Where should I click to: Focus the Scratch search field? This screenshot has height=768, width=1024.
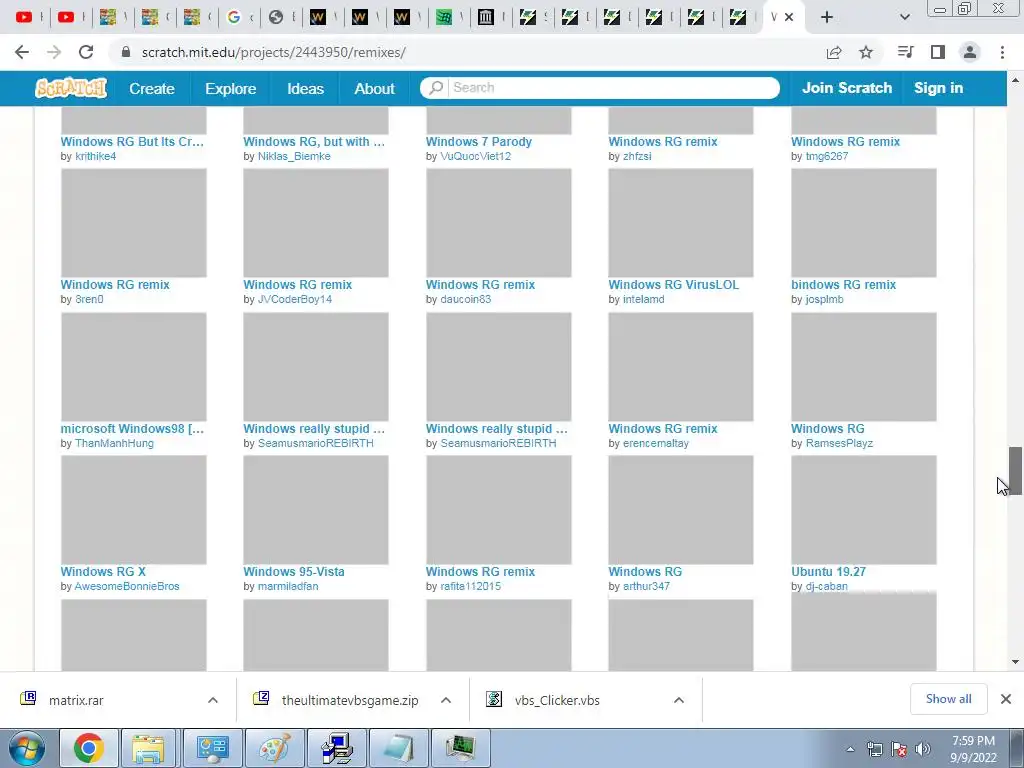pos(613,88)
